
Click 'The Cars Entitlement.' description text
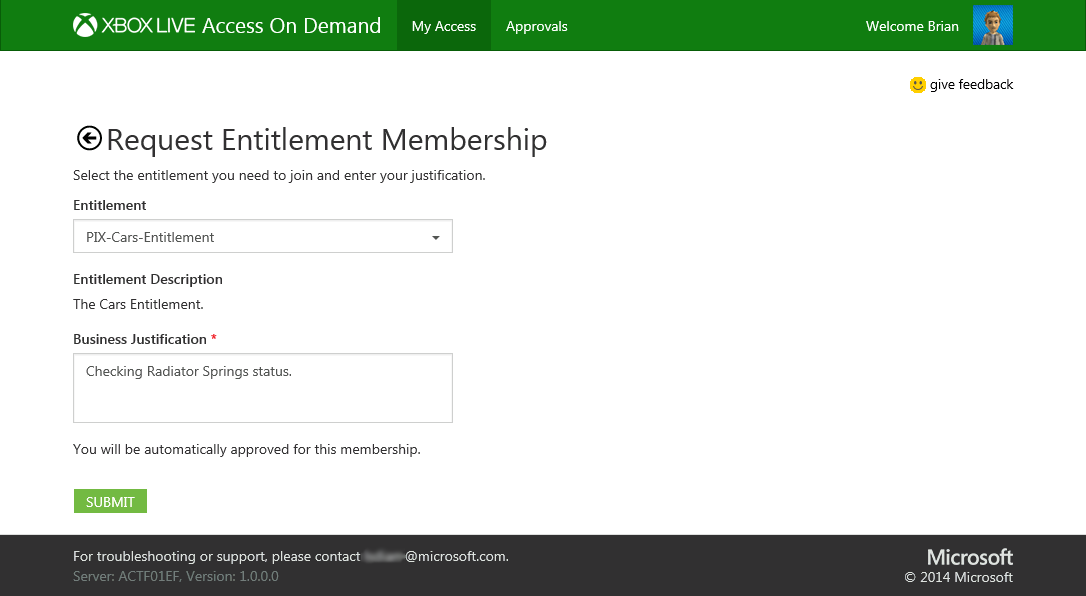139,304
